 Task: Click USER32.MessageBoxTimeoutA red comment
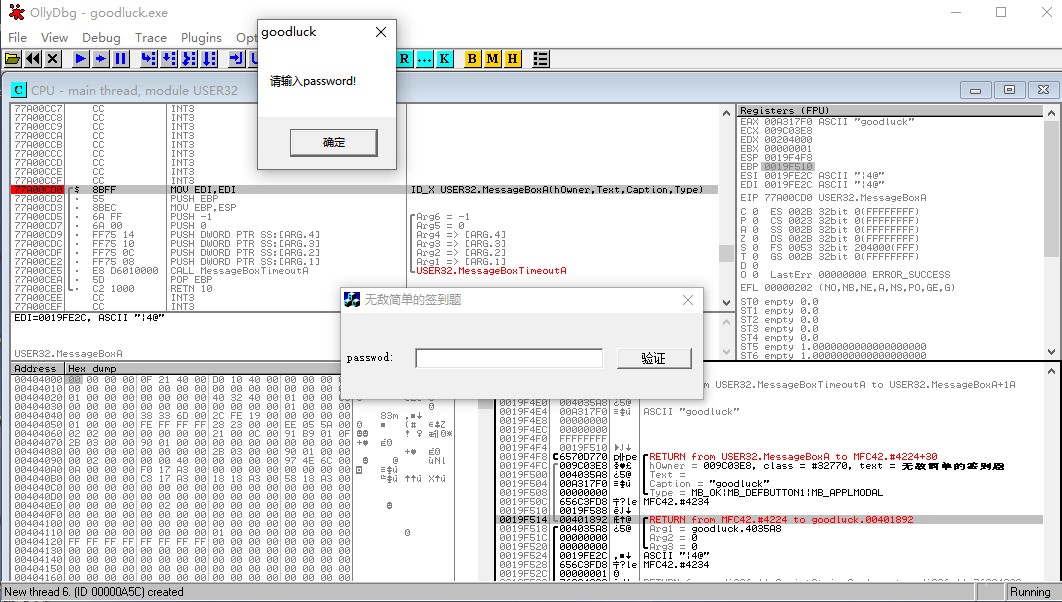tap(491, 270)
